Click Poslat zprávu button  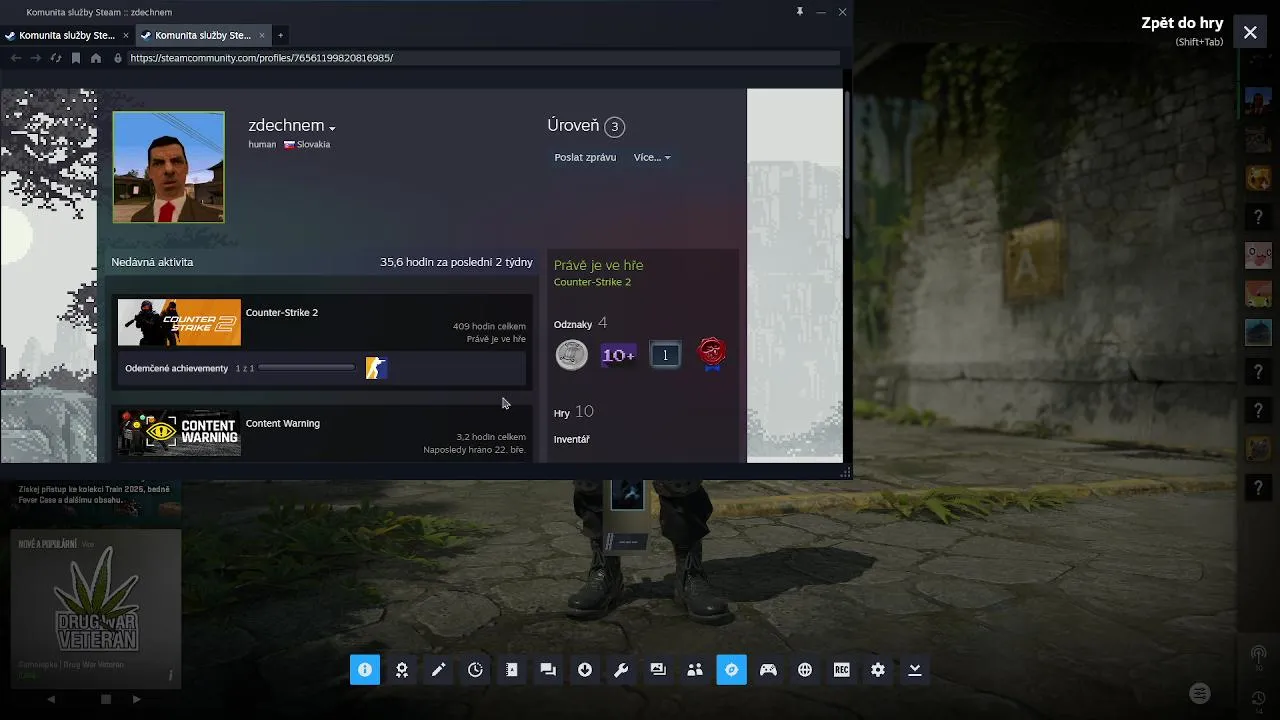[x=585, y=157]
